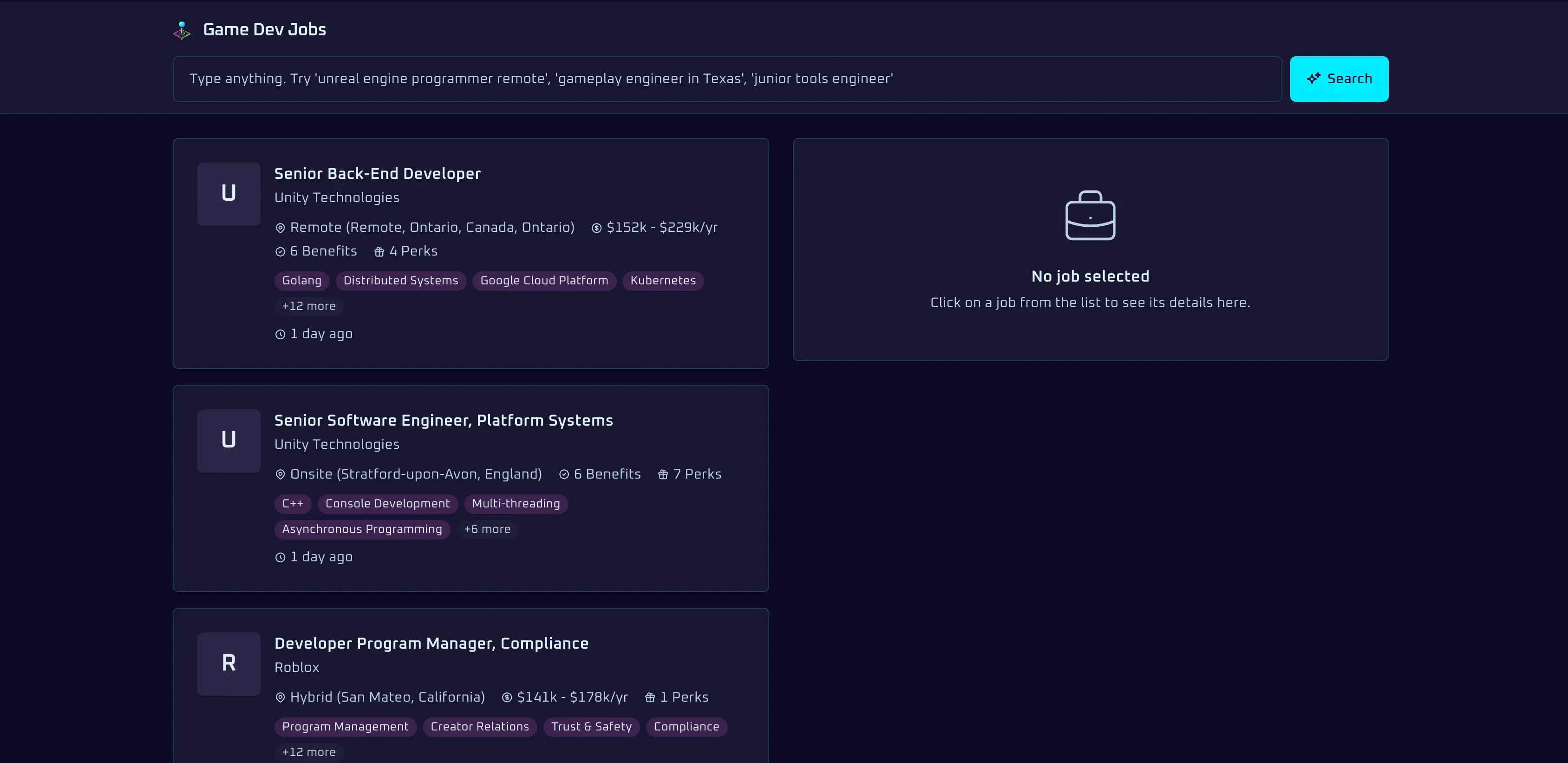Click 6 Benefits on Senior Back-End Developer card
Viewport: 1568px width, 763px height.
pos(323,251)
